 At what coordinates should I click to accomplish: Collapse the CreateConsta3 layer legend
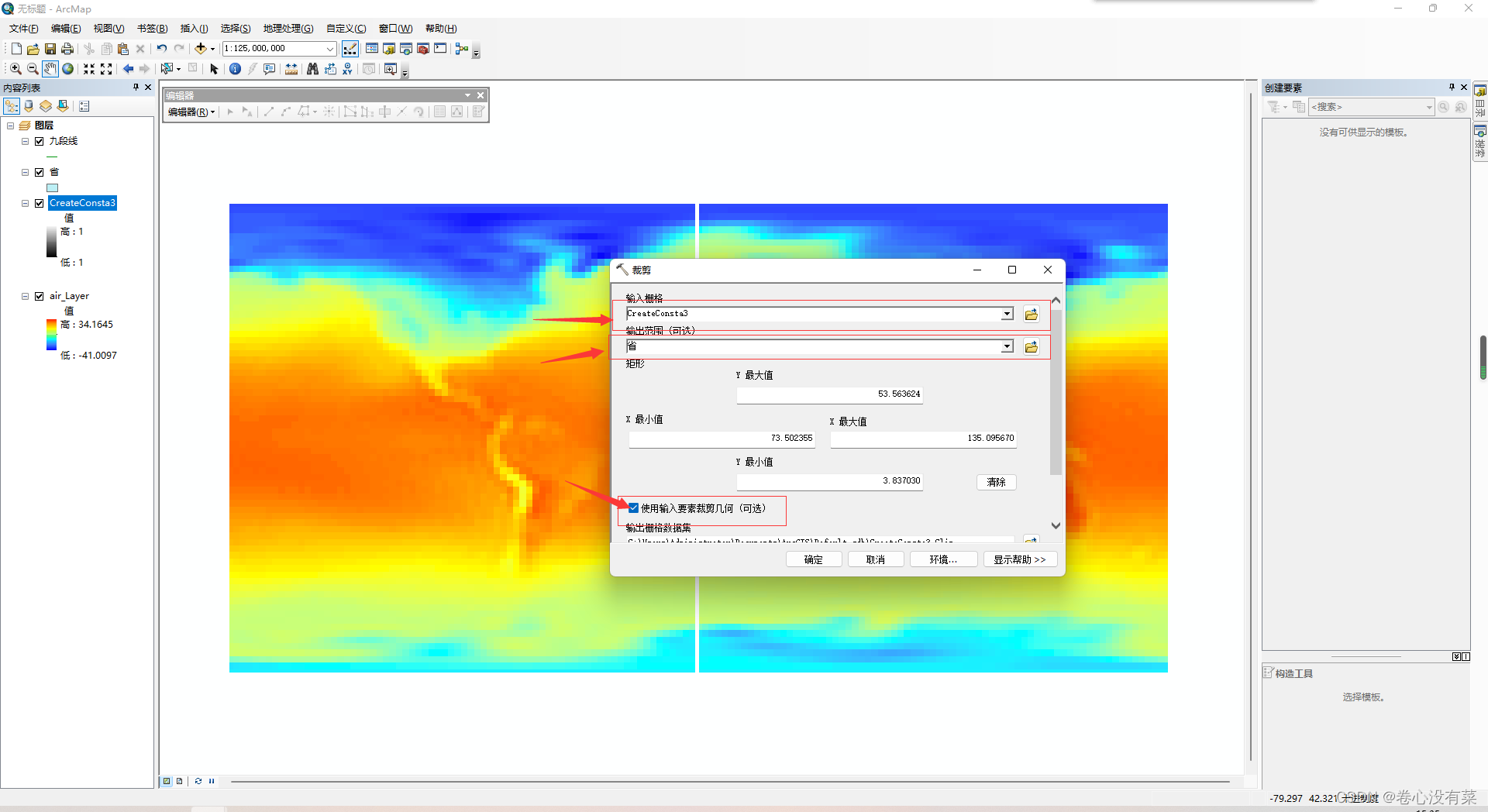[25, 203]
